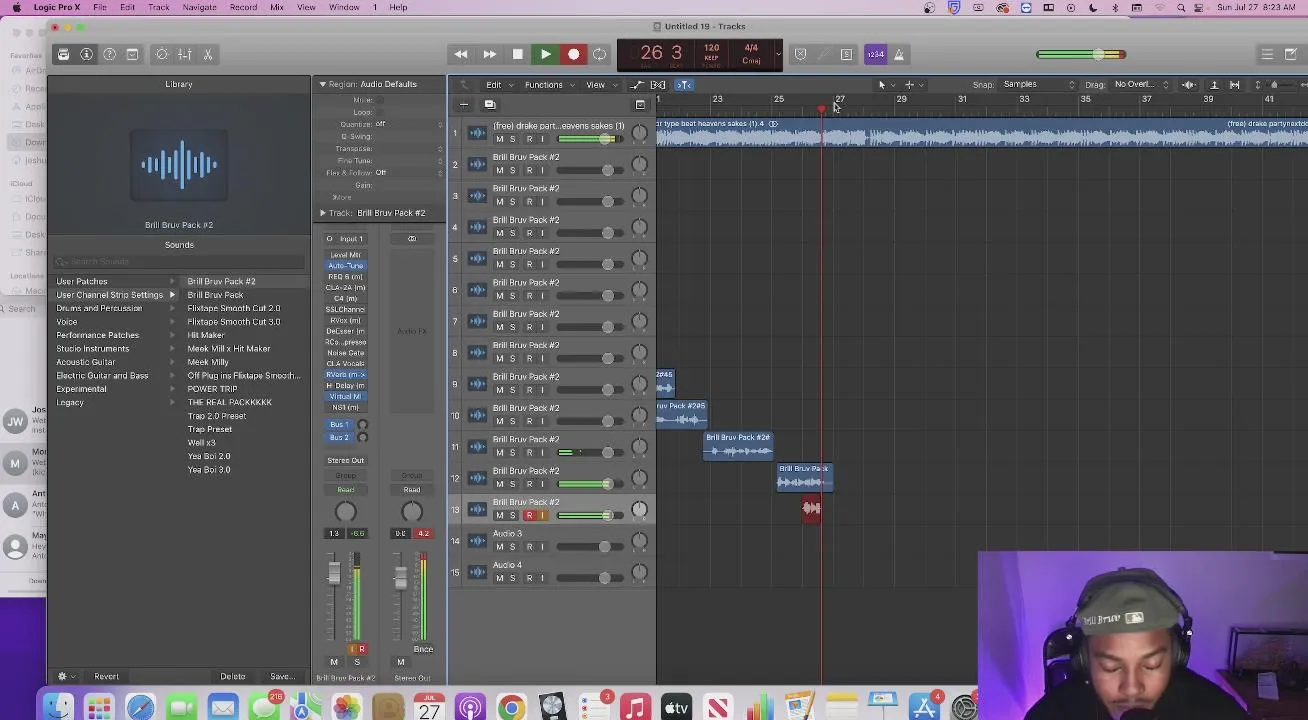Image resolution: width=1308 pixels, height=720 pixels.
Task: Open the Mixer sliders icon
Action: (185, 54)
